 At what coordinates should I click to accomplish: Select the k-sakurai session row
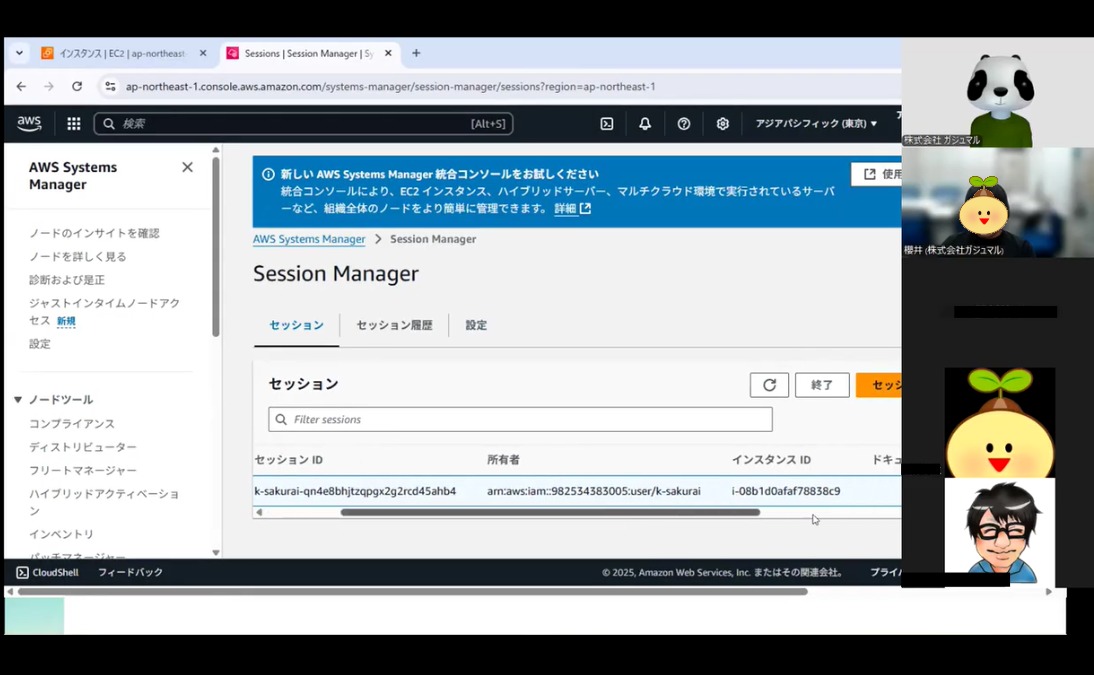[x=355, y=491]
